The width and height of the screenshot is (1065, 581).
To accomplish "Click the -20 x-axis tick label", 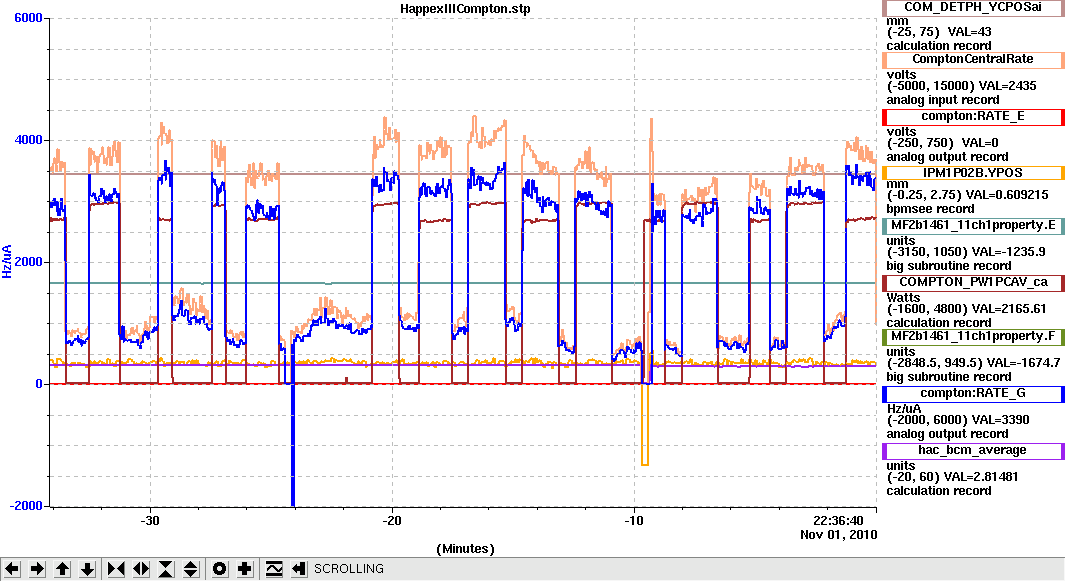I will 392,521.
